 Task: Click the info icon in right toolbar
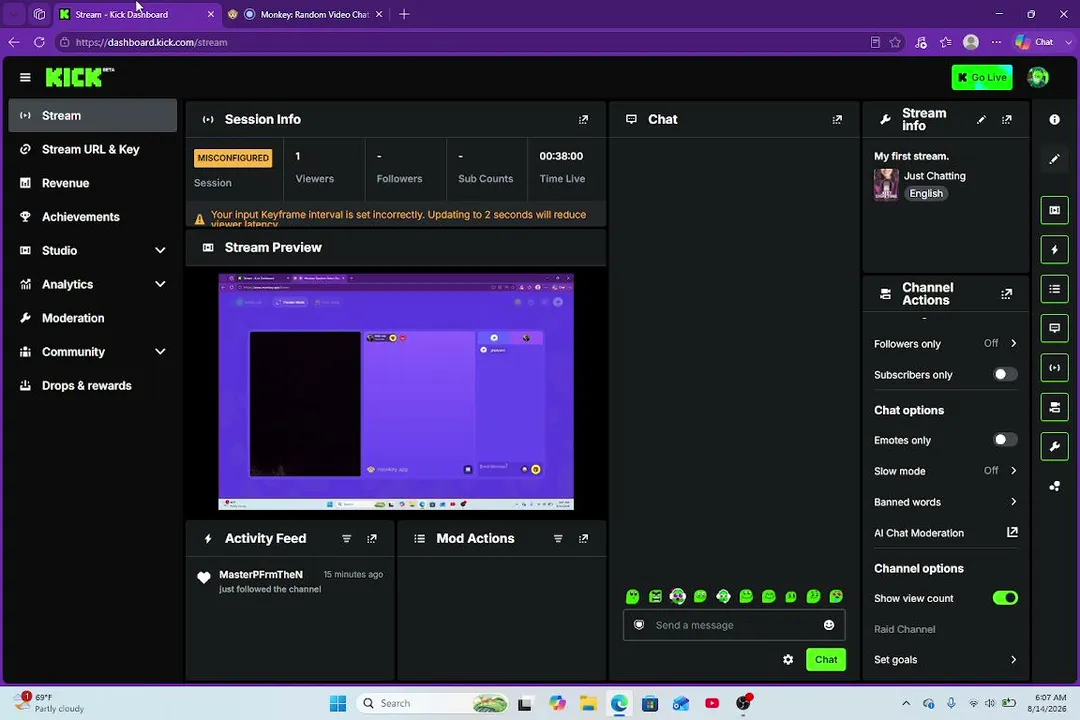tap(1054, 119)
